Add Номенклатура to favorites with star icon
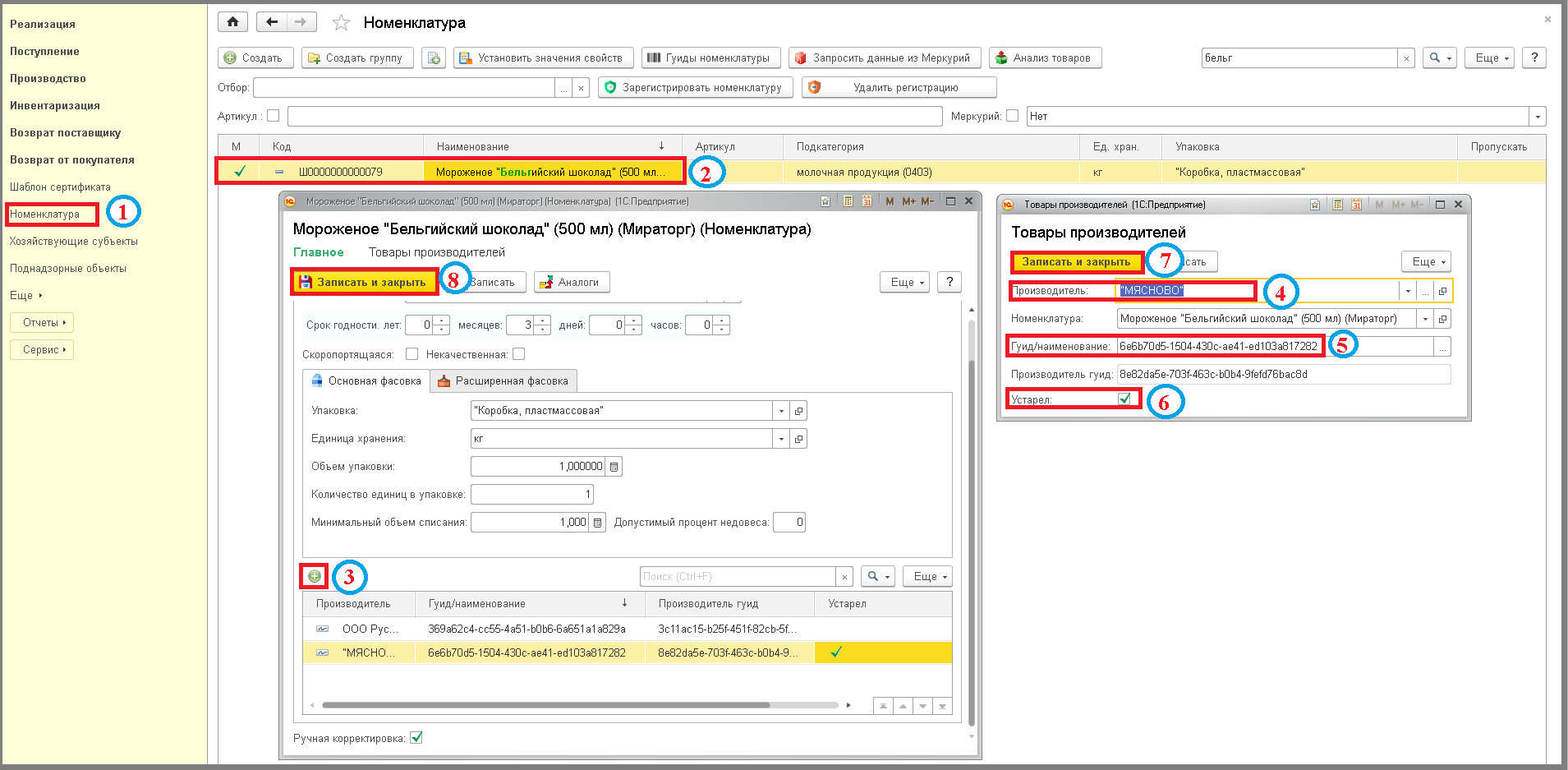Screen dimensions: 1568x770 (x=341, y=23)
